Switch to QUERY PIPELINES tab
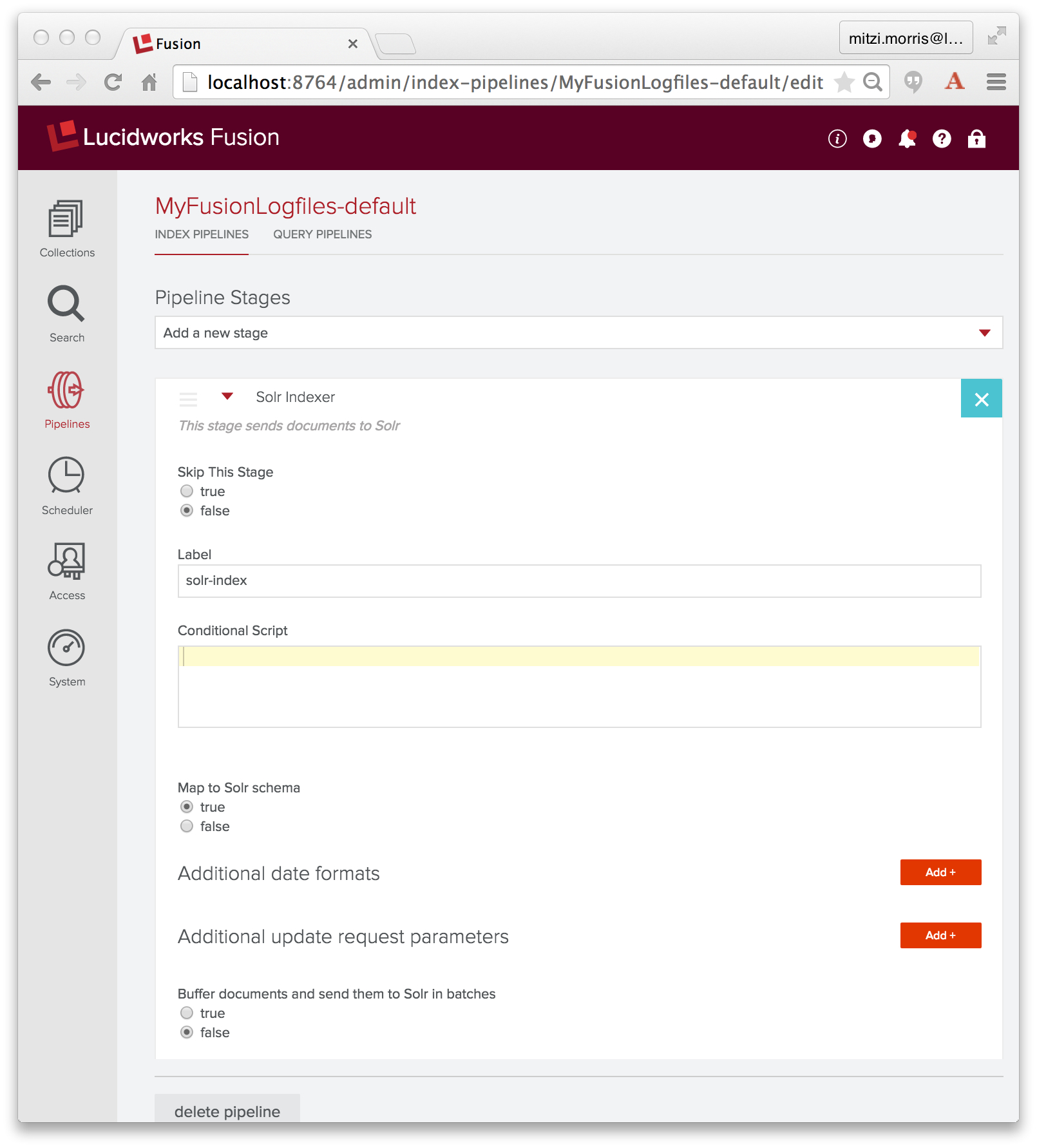Screen dimensions: 1037x1148 (323, 234)
